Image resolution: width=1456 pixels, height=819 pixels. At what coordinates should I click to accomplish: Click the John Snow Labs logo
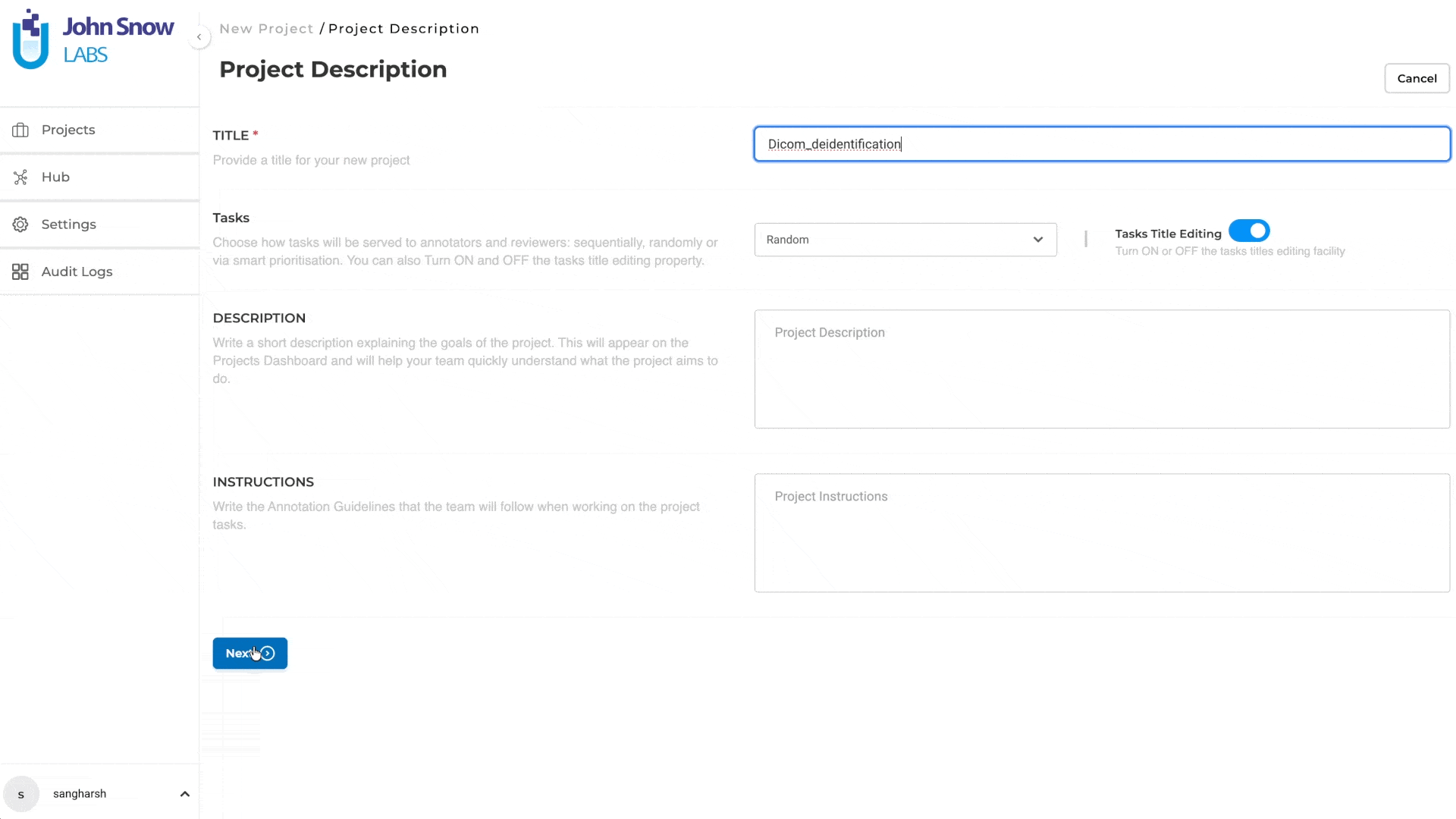click(x=93, y=39)
